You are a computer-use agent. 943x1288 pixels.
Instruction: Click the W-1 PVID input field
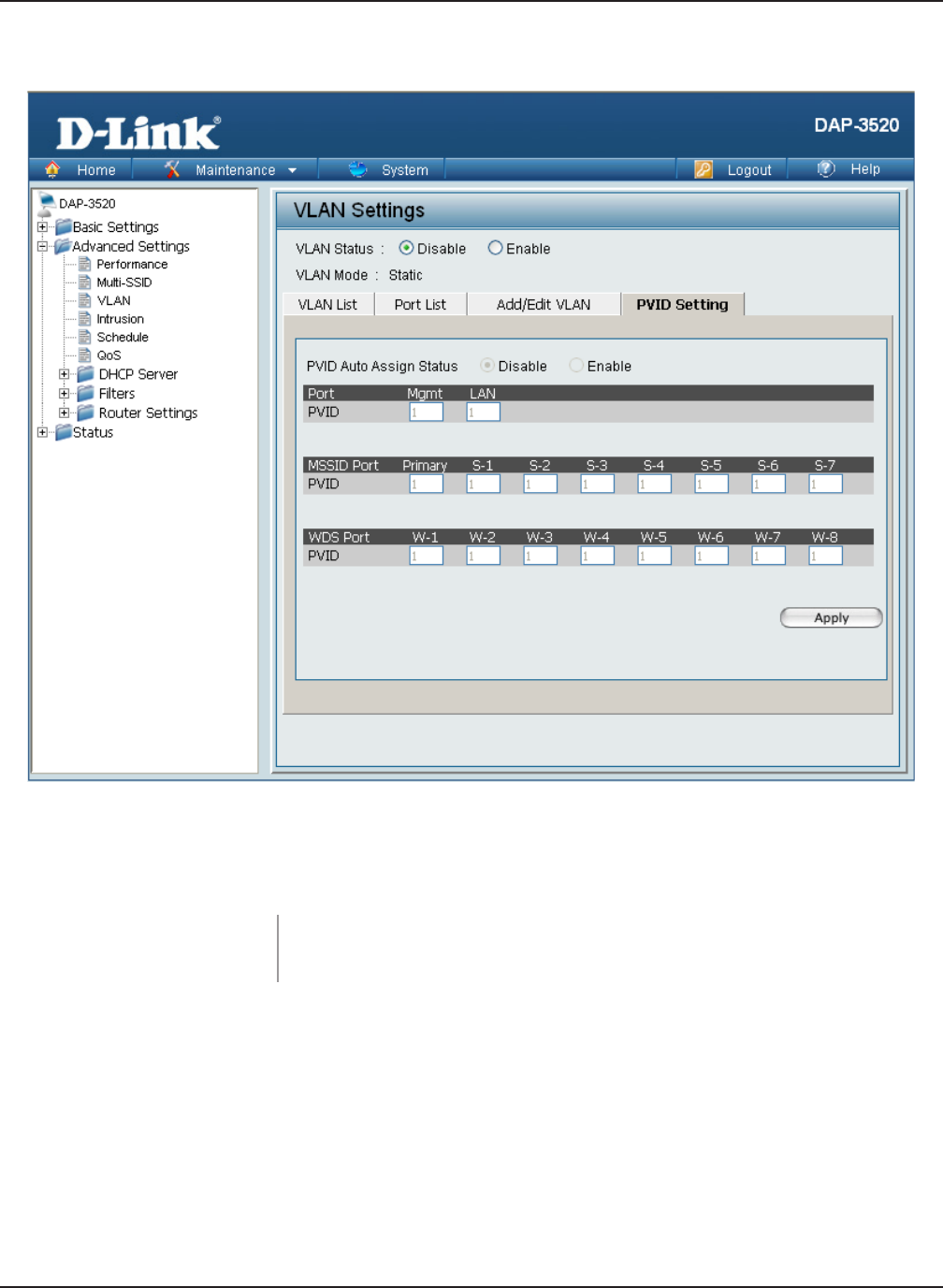click(426, 556)
